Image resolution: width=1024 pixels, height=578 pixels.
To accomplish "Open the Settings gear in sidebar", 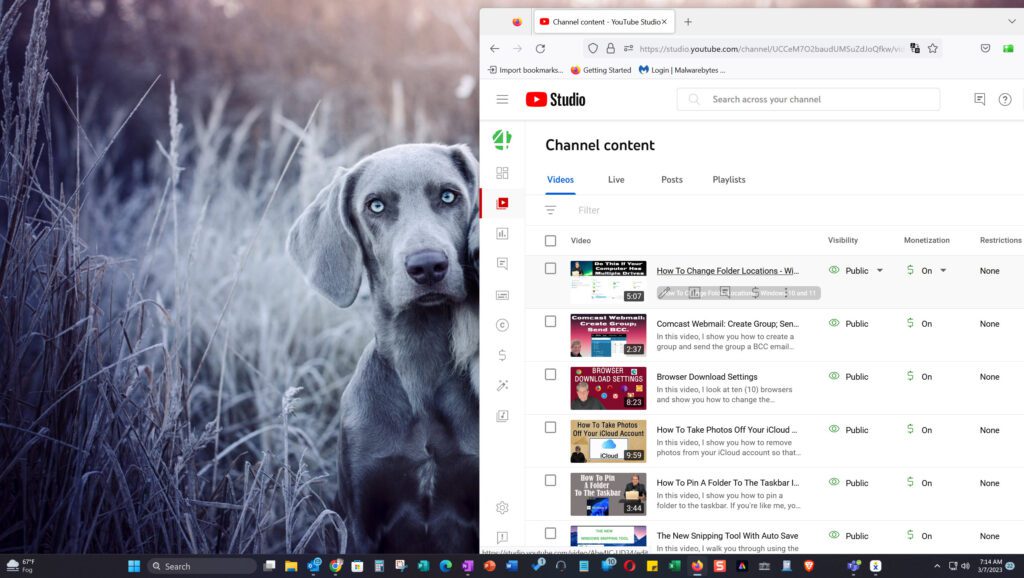I will (502, 507).
